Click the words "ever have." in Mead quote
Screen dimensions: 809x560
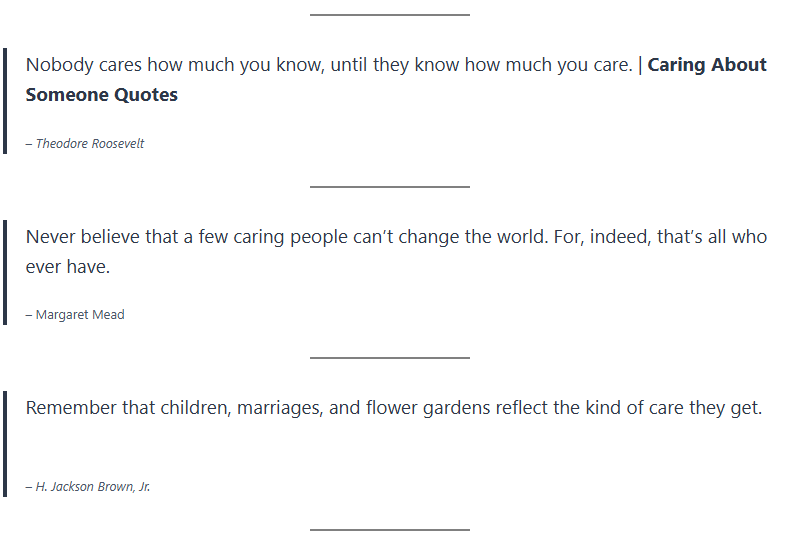(68, 267)
